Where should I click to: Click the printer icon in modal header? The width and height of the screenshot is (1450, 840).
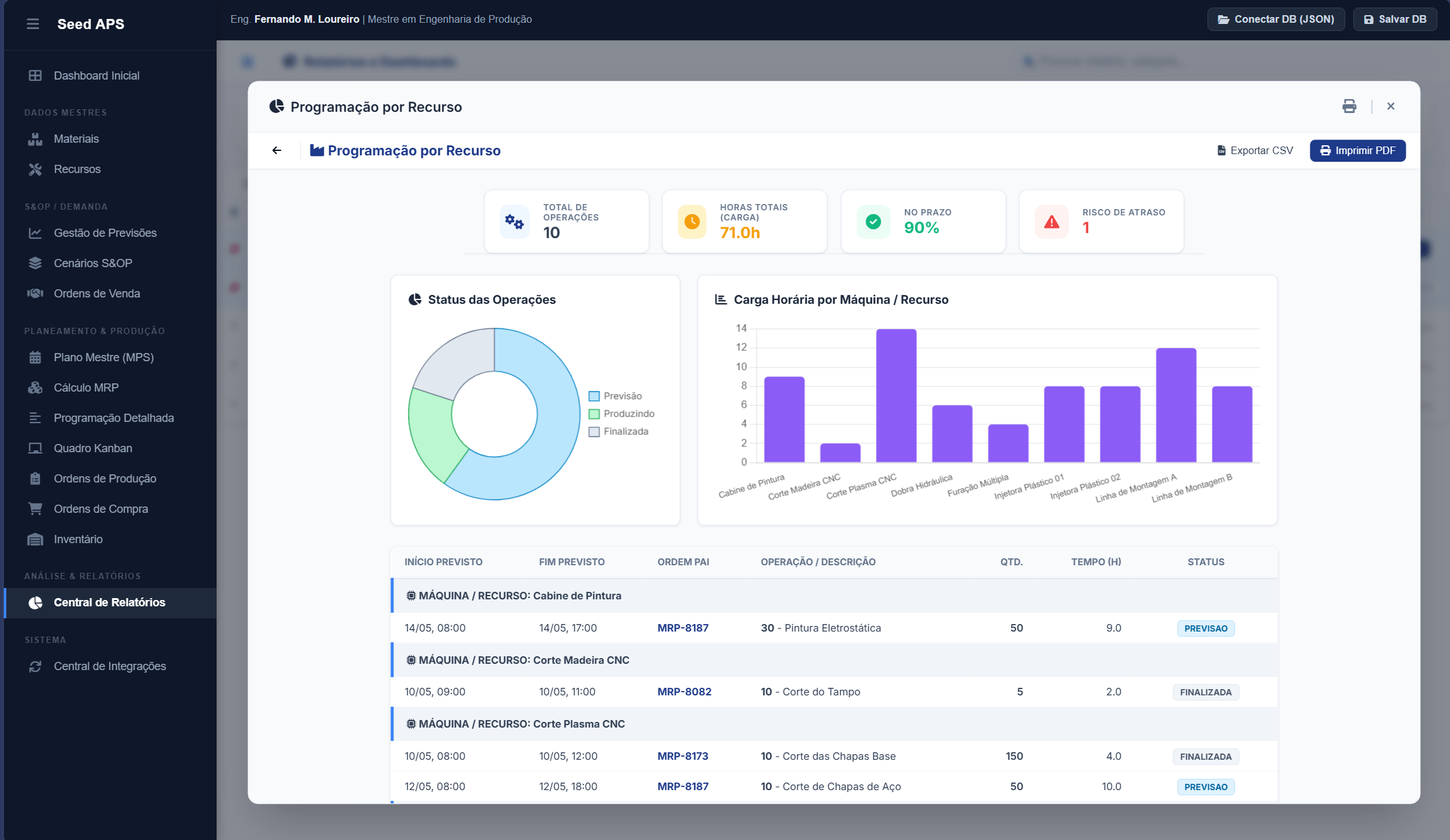1349,106
